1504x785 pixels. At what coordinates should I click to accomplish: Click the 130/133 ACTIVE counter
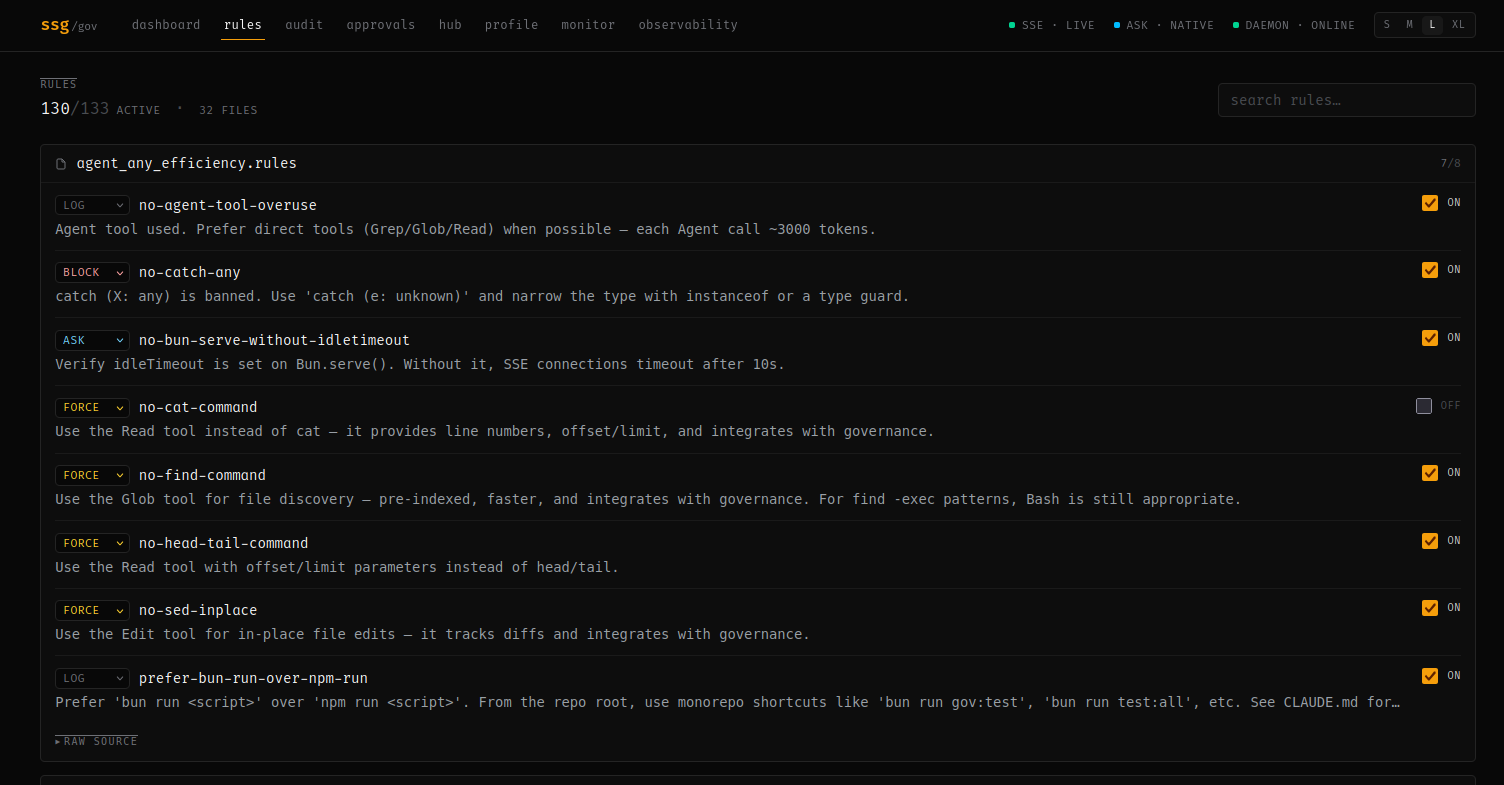point(100,109)
